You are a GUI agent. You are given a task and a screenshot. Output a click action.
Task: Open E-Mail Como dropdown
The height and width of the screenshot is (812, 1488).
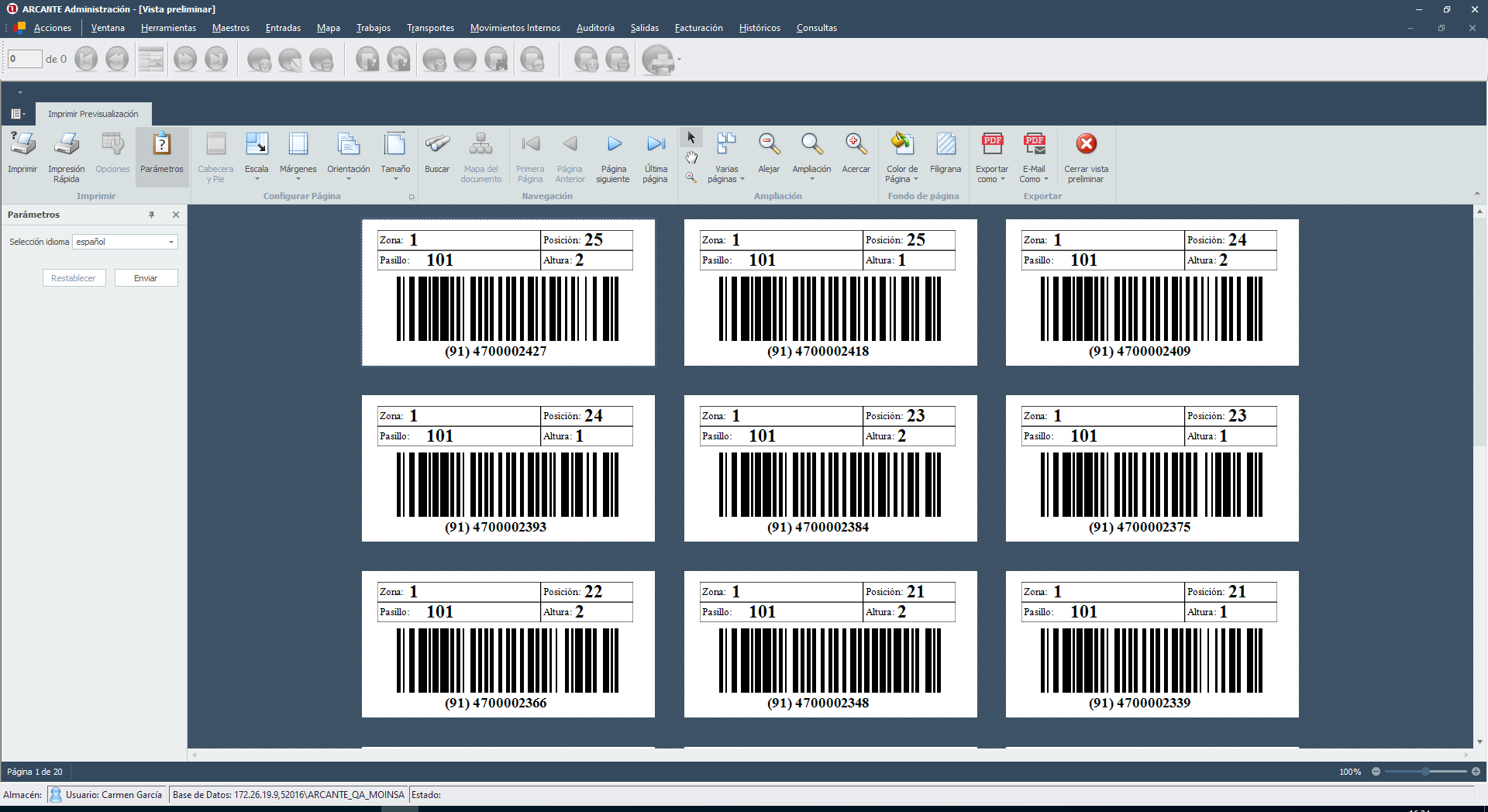pos(1034,157)
